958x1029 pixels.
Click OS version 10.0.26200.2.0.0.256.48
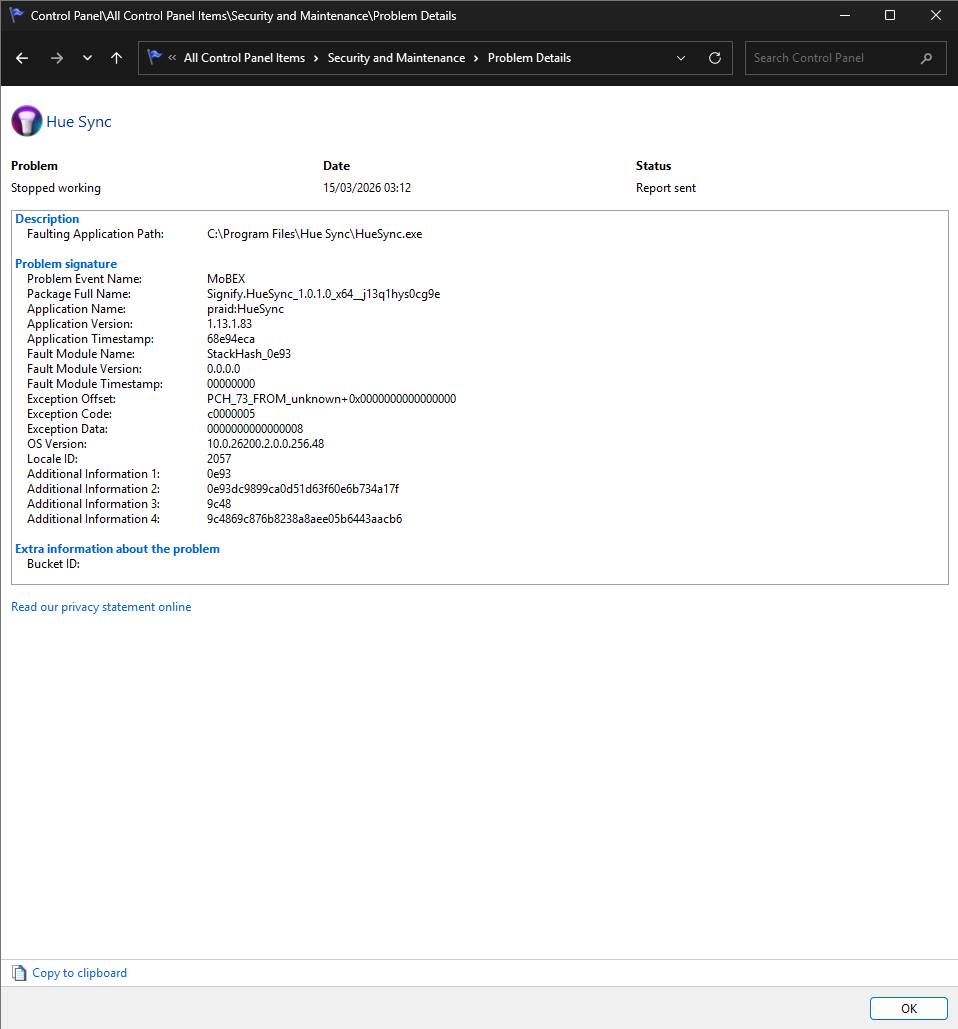click(265, 444)
